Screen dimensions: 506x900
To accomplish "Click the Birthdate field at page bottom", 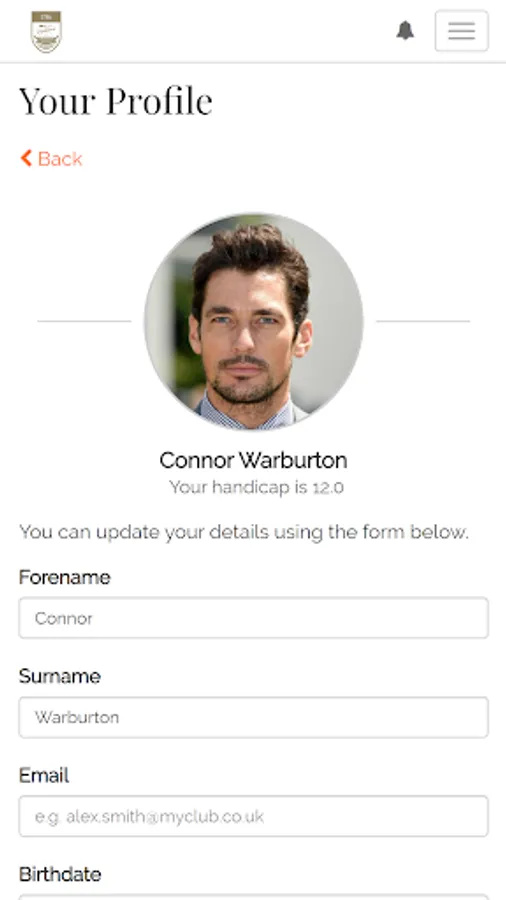I will pyautogui.click(x=254, y=897).
